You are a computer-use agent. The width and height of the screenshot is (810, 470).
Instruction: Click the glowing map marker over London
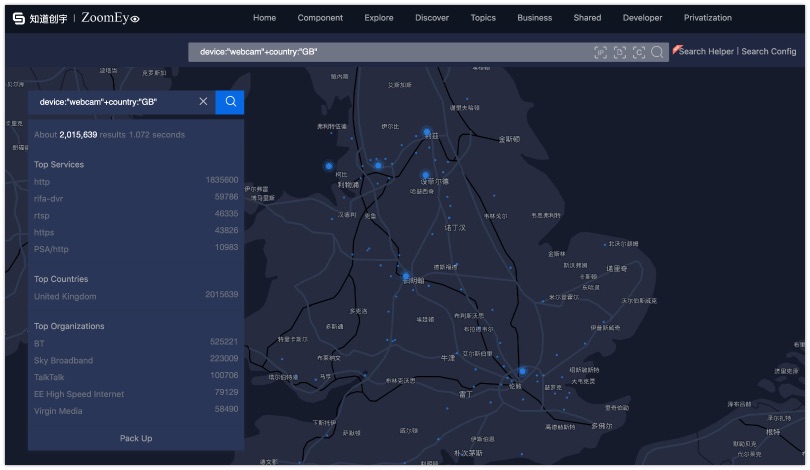(522, 371)
